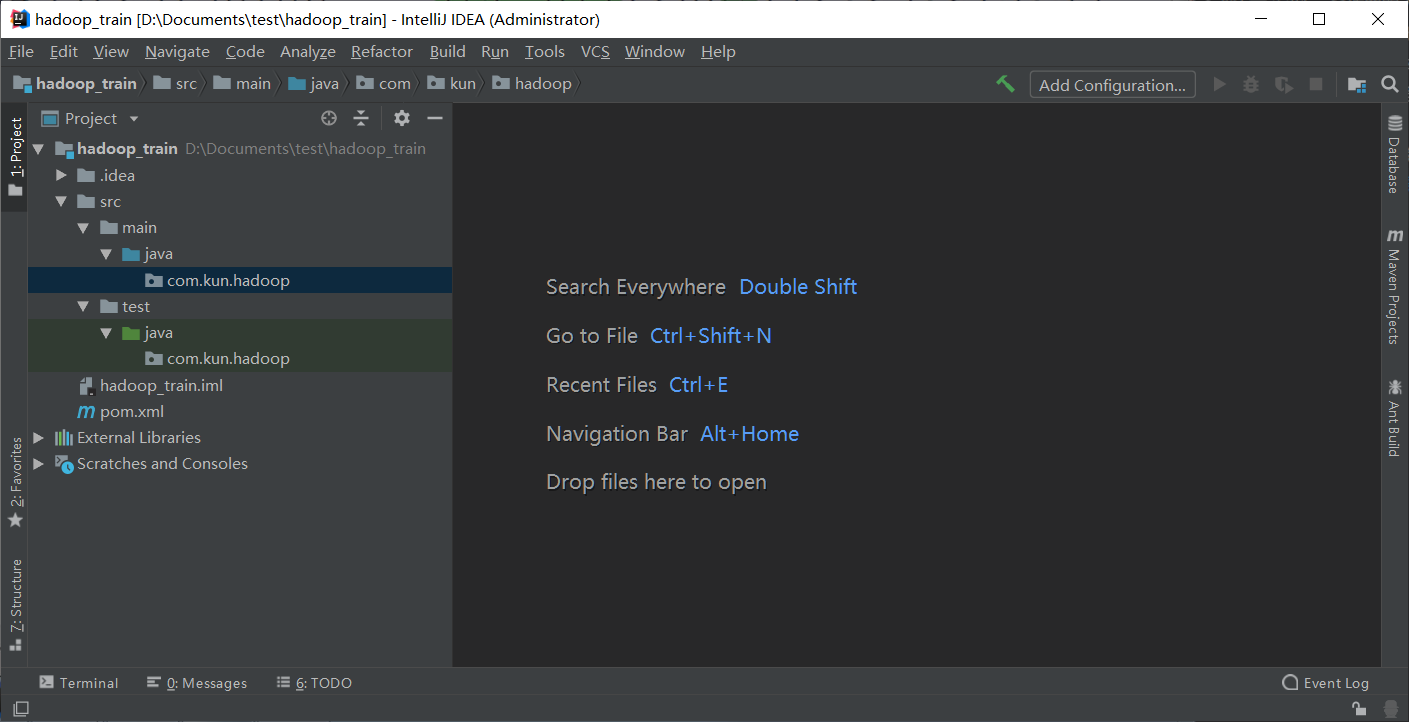Open the Terminal tool window
The width and height of the screenshot is (1409, 722).
pos(79,683)
